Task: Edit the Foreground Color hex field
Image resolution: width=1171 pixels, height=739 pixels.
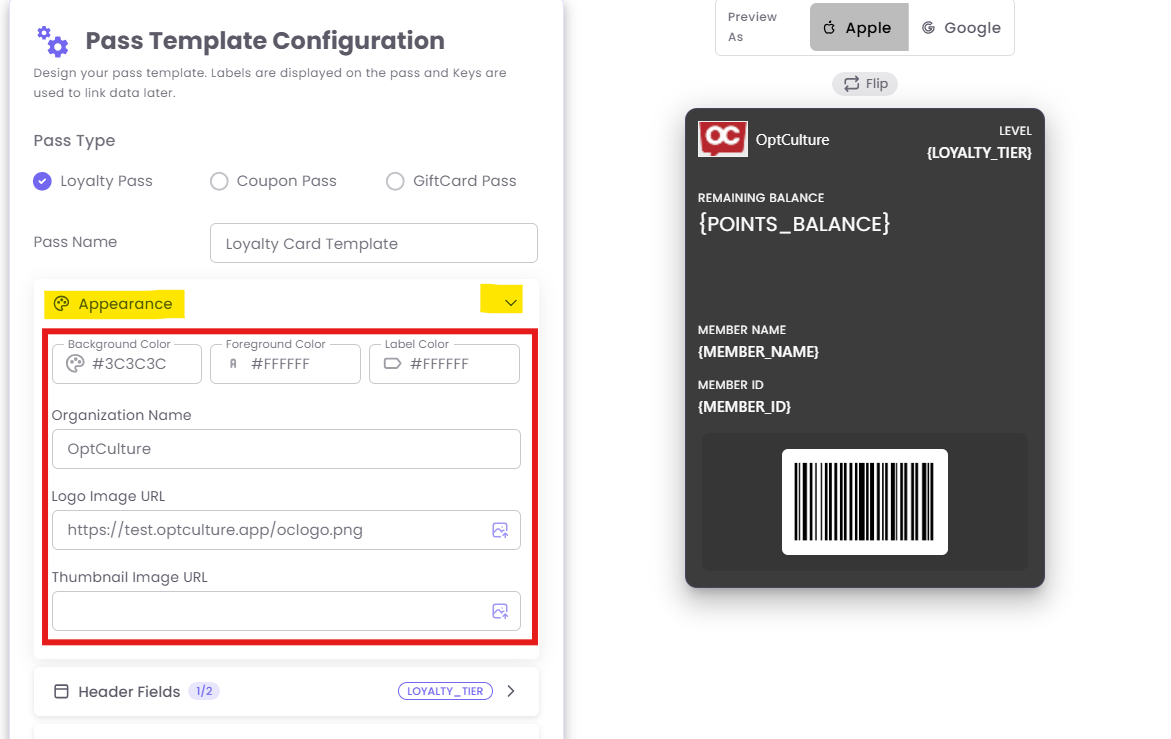Action: tap(298, 364)
